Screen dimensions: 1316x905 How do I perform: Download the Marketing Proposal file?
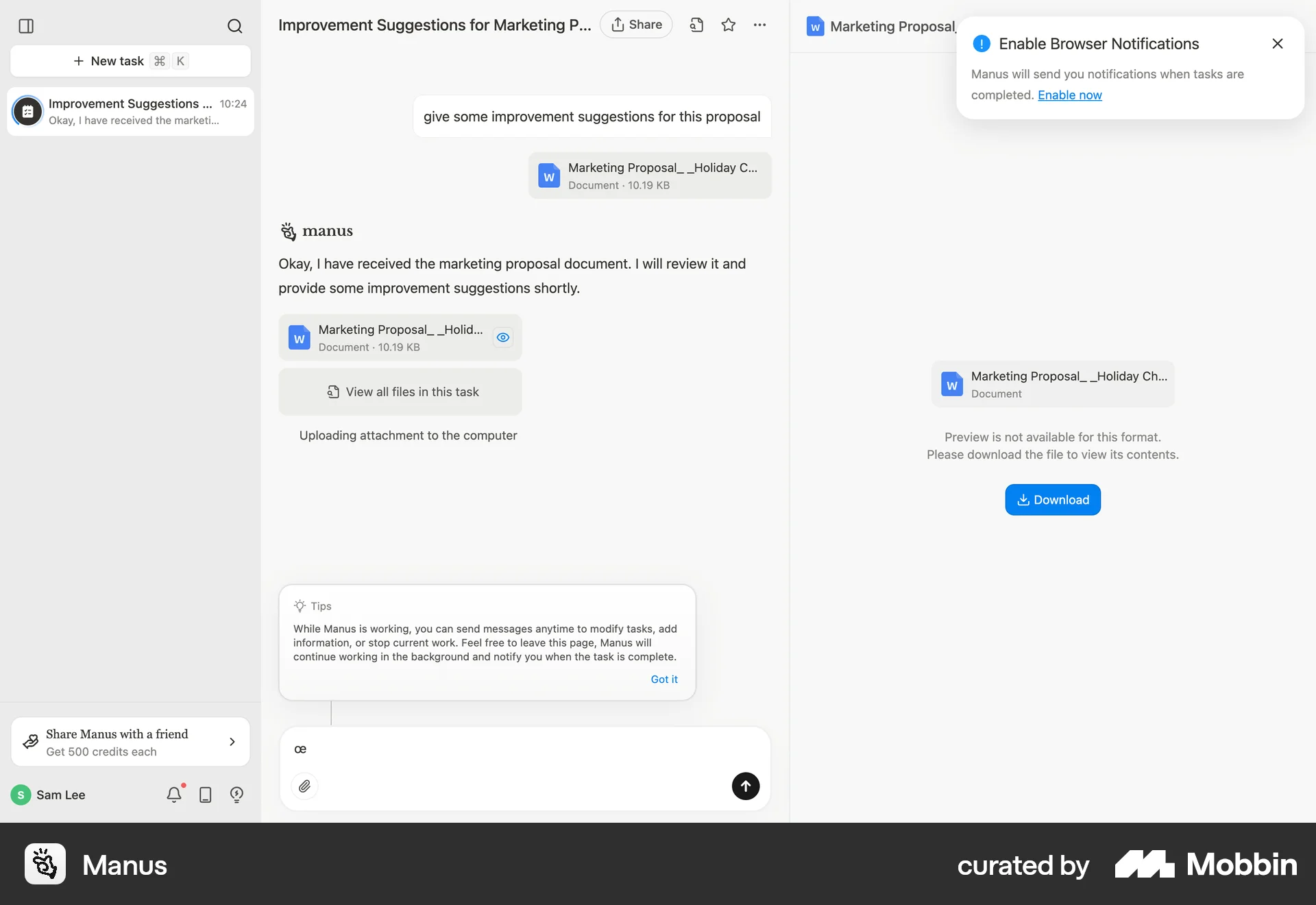(x=1052, y=500)
